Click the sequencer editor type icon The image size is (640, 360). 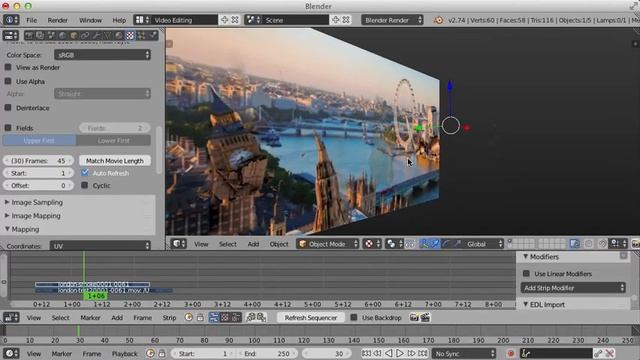click(x=11, y=318)
